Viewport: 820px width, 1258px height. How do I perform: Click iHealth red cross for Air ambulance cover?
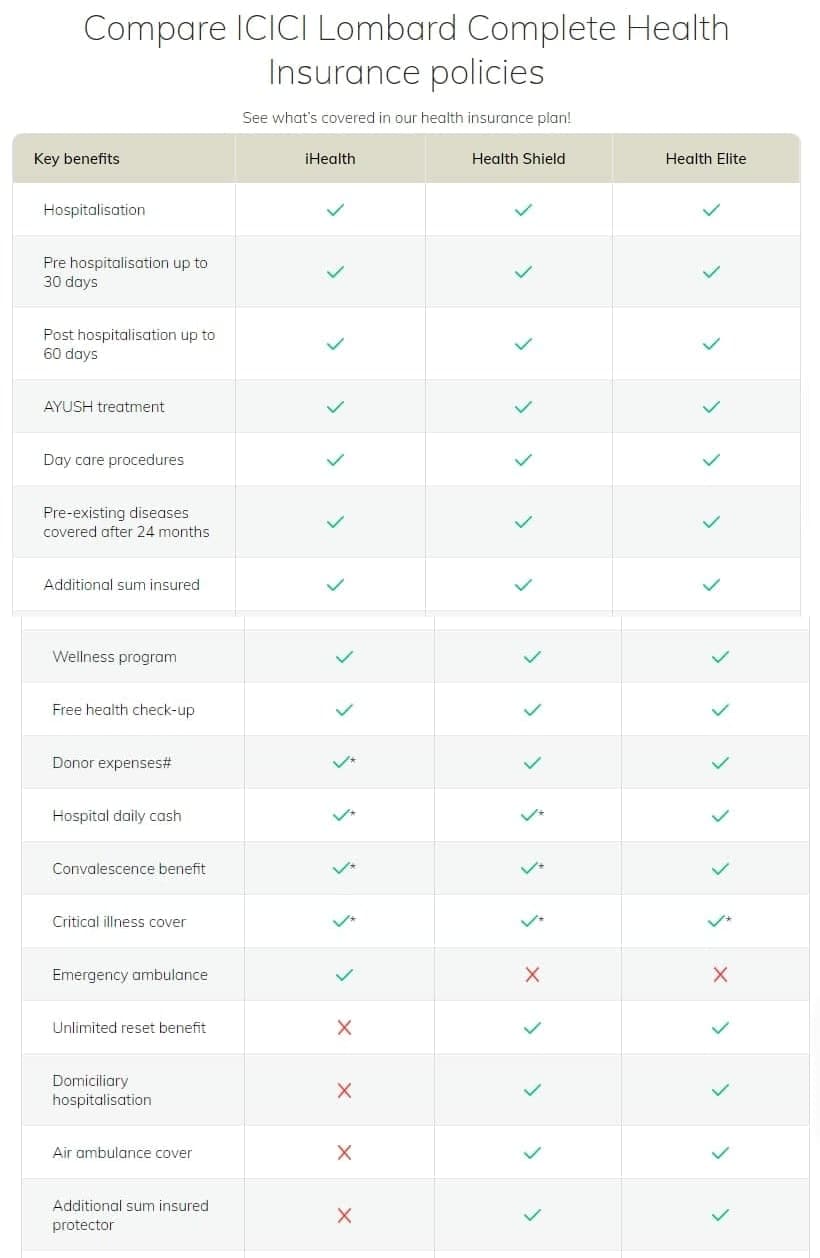[344, 1153]
